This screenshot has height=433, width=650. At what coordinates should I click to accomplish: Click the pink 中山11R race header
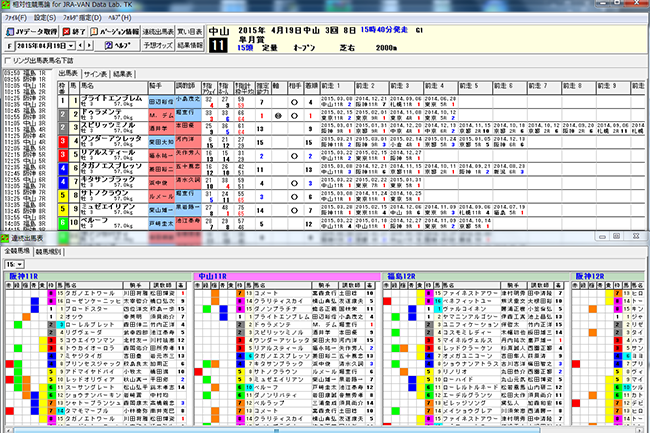click(x=287, y=276)
